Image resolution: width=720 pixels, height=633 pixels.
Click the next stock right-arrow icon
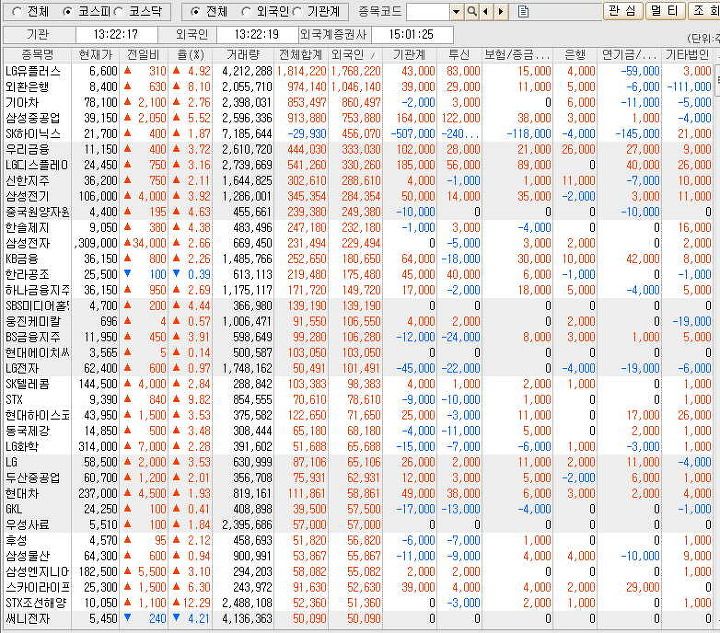coord(501,11)
